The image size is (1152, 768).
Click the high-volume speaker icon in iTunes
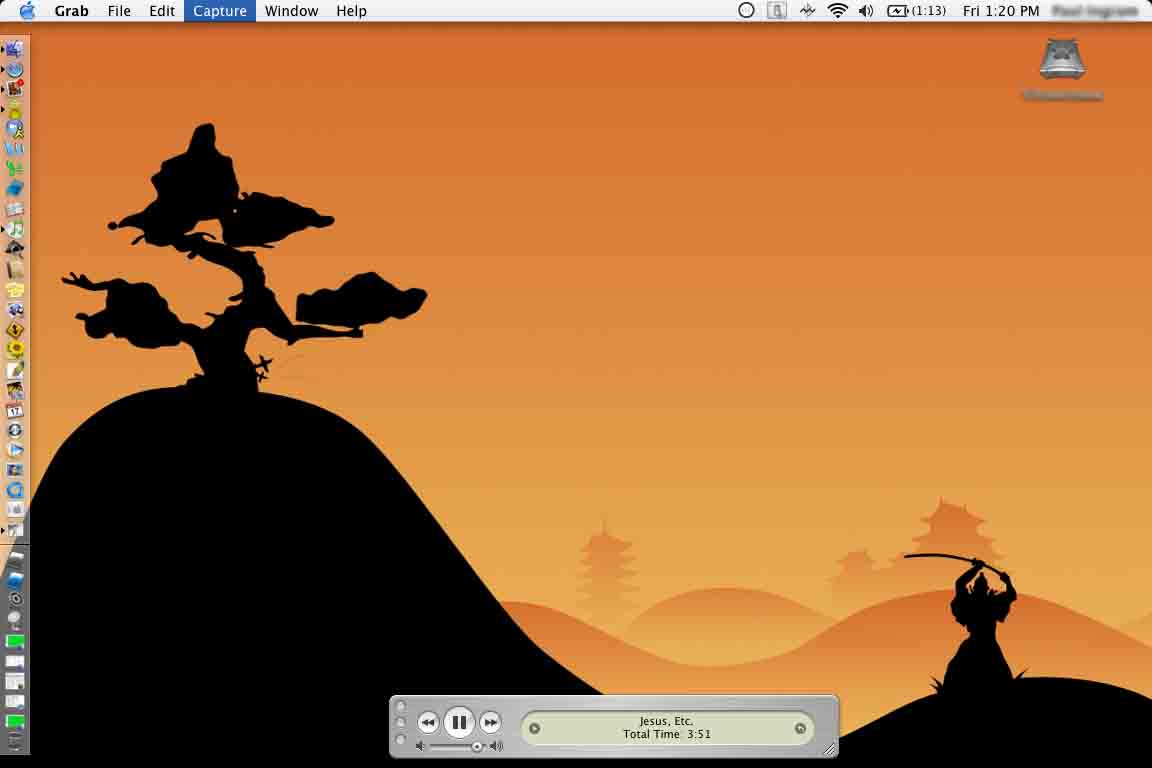click(497, 747)
